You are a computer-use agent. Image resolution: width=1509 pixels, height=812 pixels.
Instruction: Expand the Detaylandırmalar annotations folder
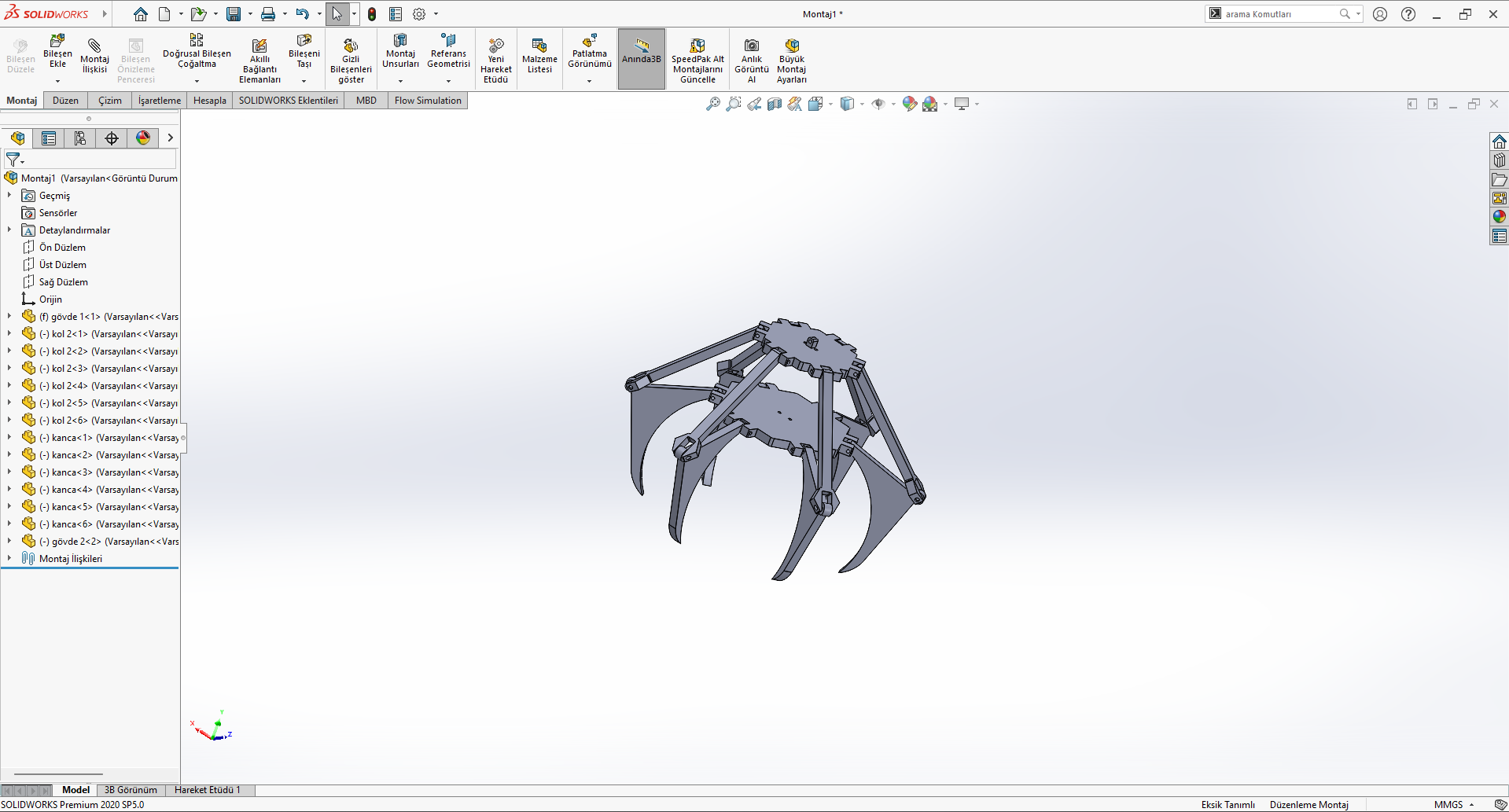click(x=9, y=230)
